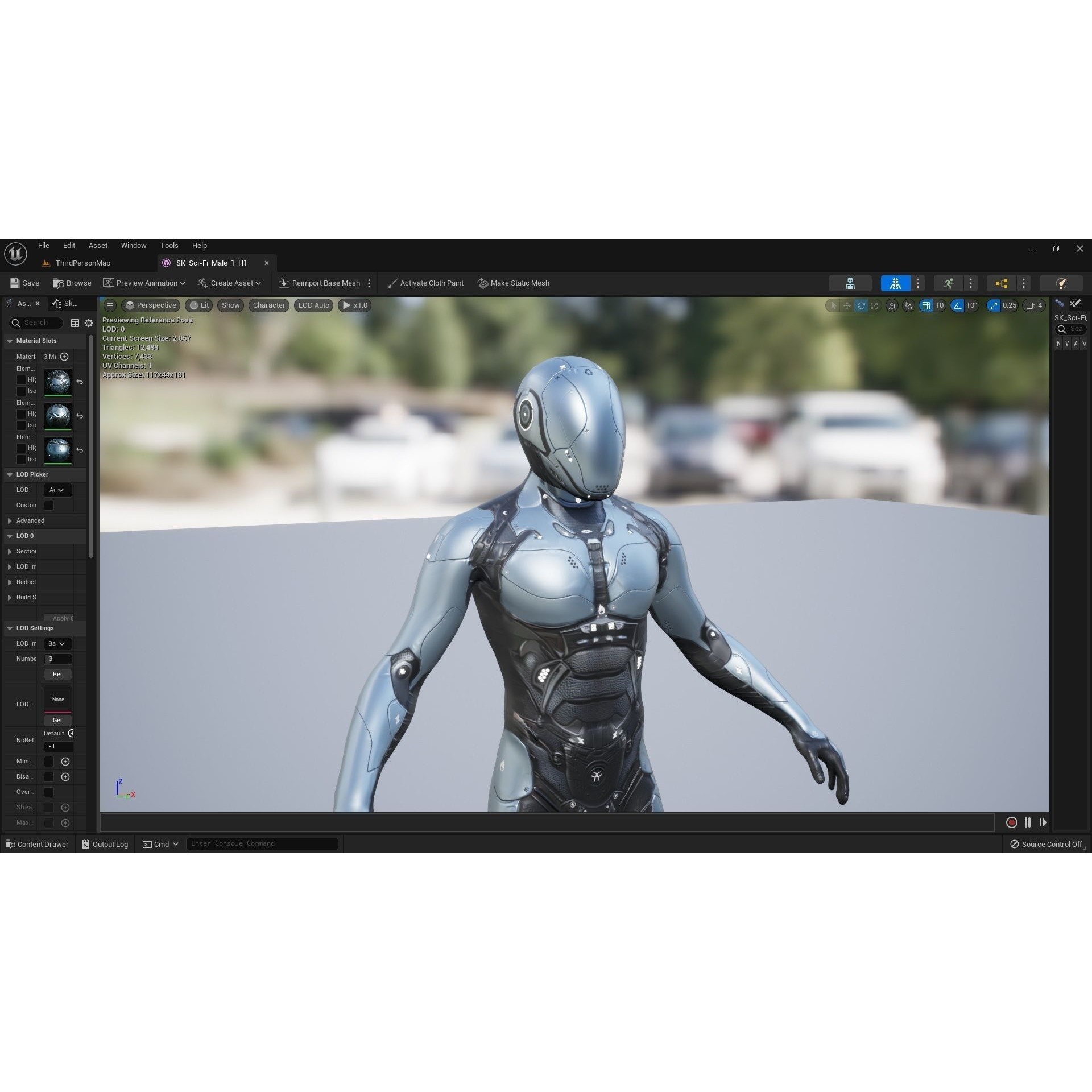
Task: Add a material slot with the plus icon
Action: (64, 357)
